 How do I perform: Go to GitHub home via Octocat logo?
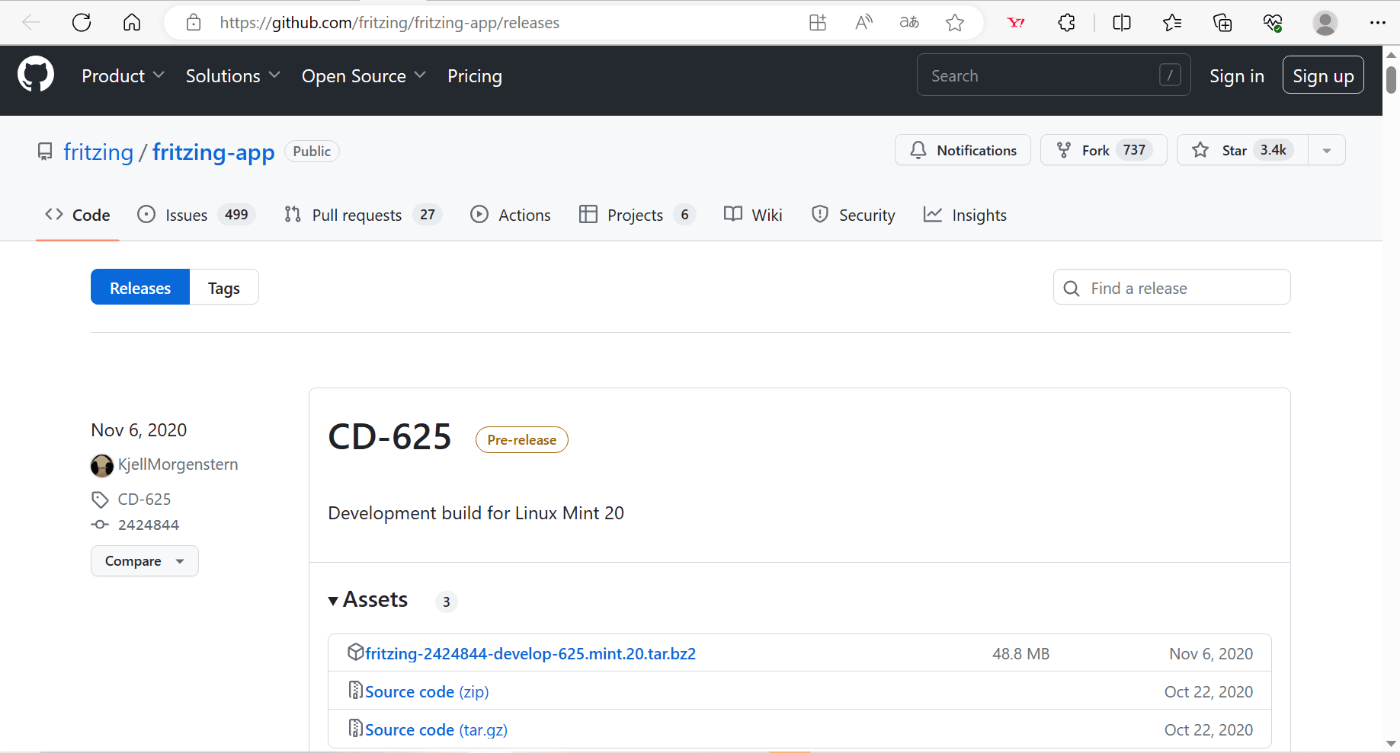(x=36, y=75)
